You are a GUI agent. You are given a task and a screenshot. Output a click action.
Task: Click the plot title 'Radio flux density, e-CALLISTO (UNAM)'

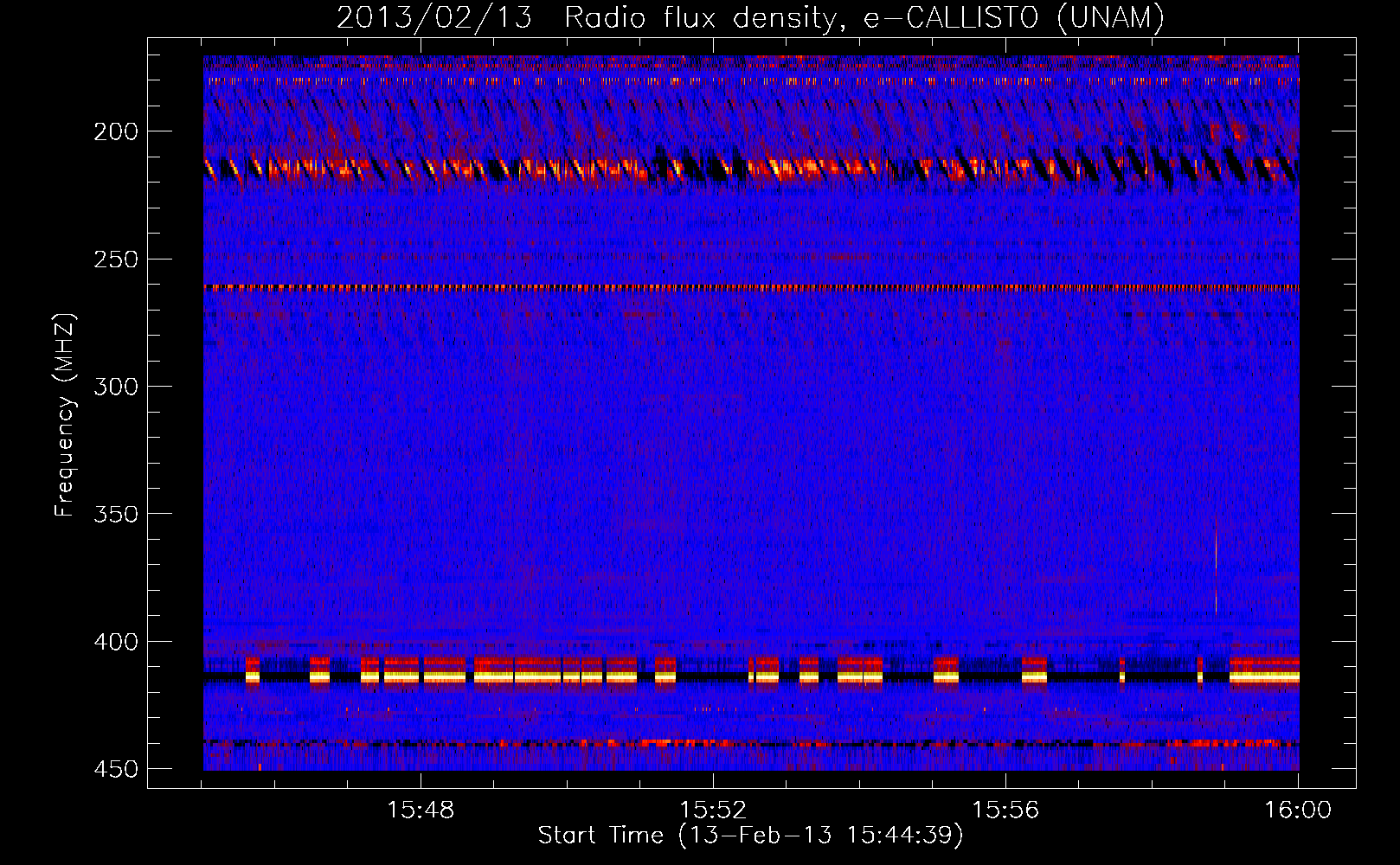864,17
